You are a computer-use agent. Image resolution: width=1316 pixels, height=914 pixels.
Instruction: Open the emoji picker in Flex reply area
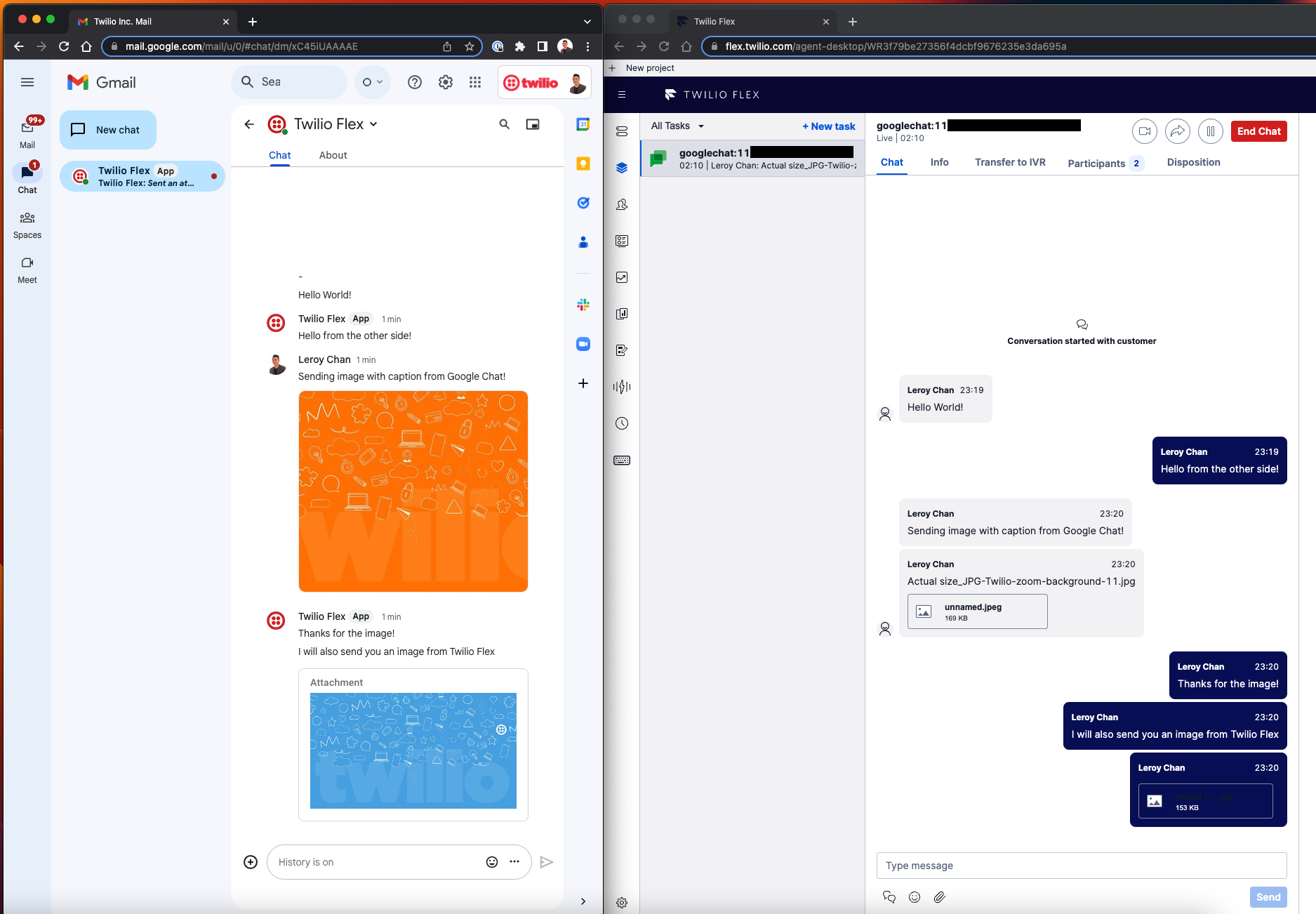914,897
